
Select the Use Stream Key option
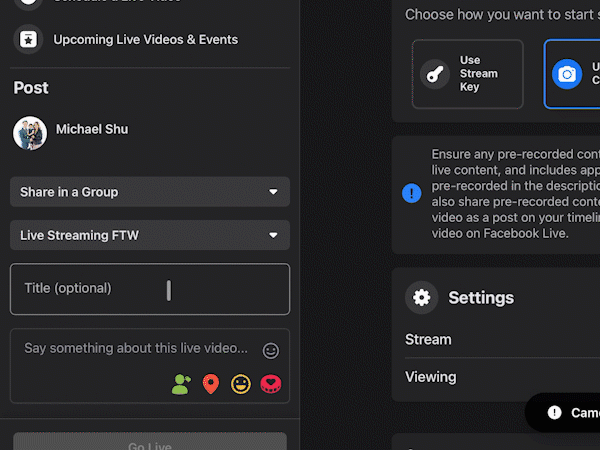467,74
